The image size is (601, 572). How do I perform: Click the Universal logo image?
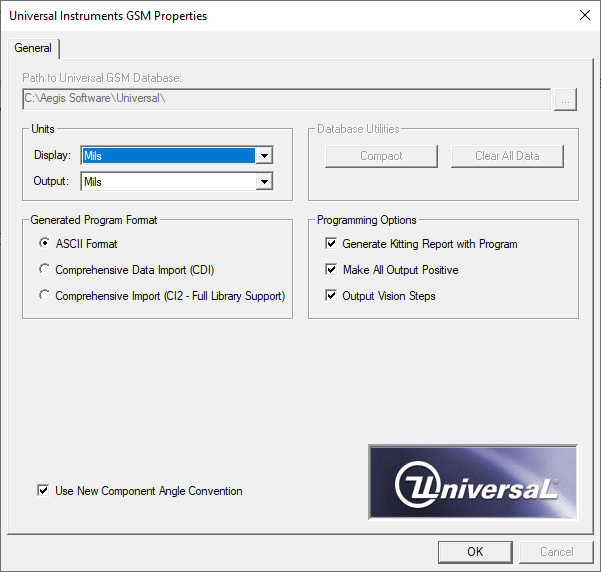coord(473,483)
